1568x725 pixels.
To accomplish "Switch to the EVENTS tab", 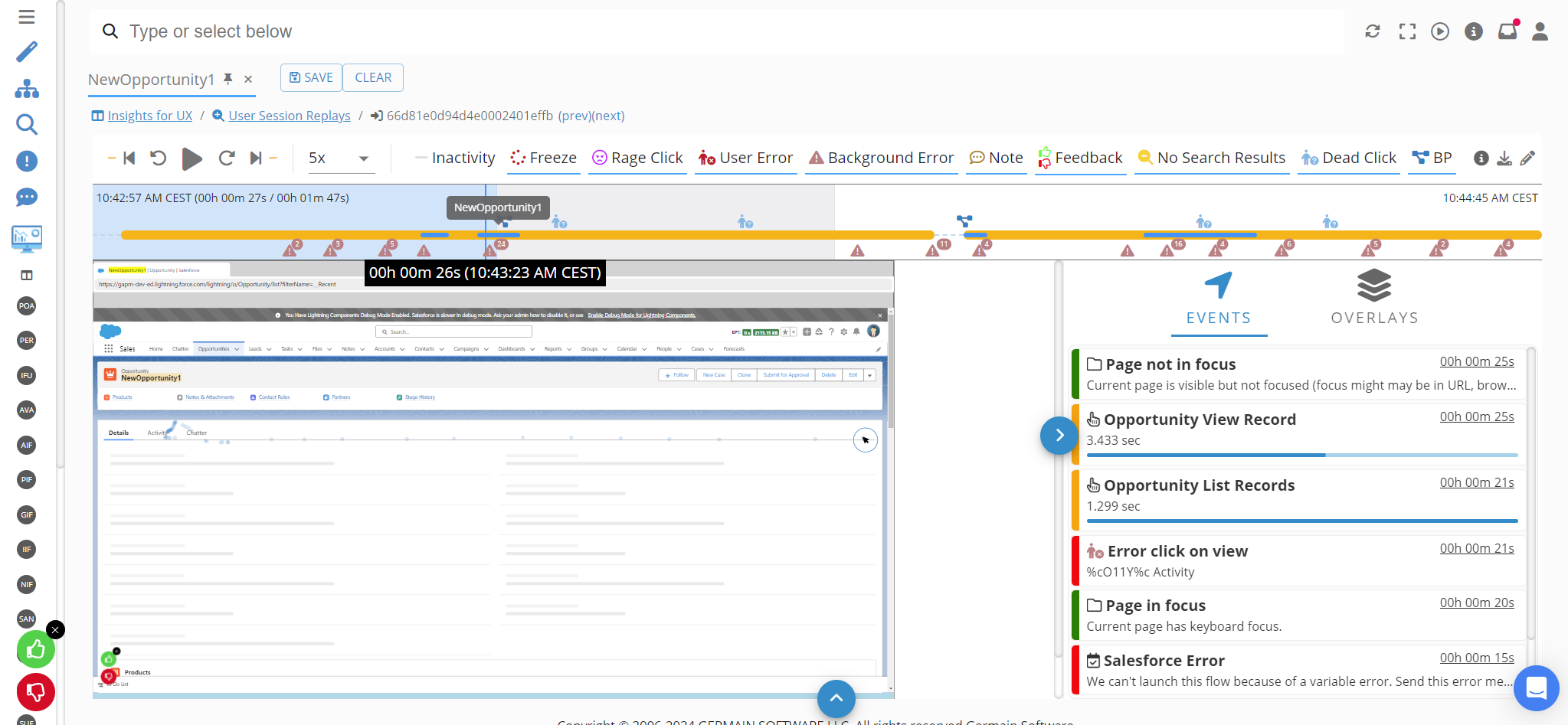I will 1219,300.
